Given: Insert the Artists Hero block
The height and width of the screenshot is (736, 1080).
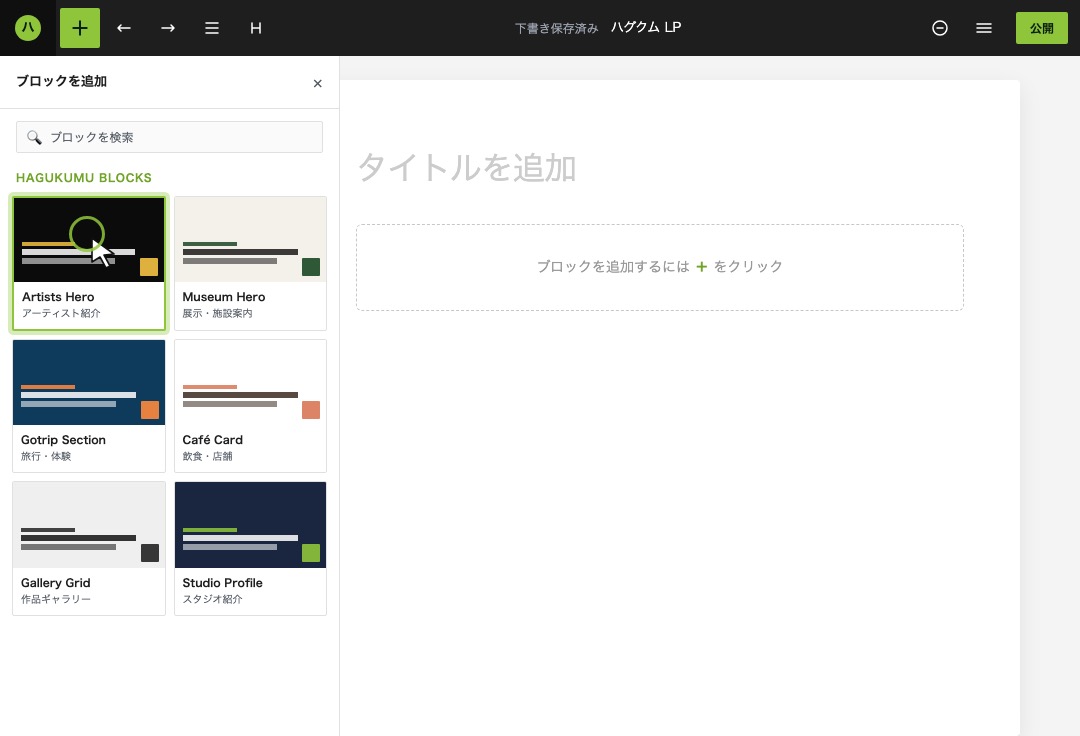Looking at the screenshot, I should 89,263.
